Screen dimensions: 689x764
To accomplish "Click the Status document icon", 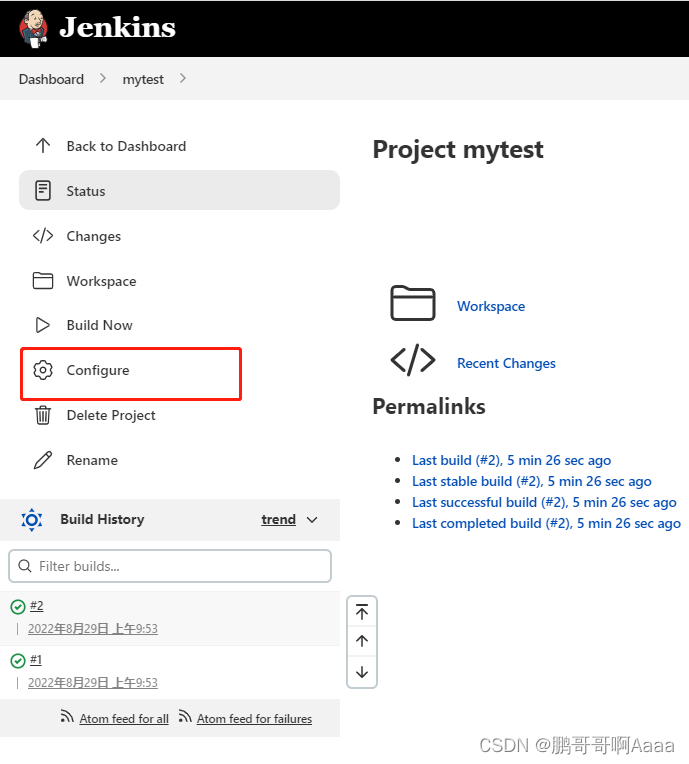I will coord(43,191).
